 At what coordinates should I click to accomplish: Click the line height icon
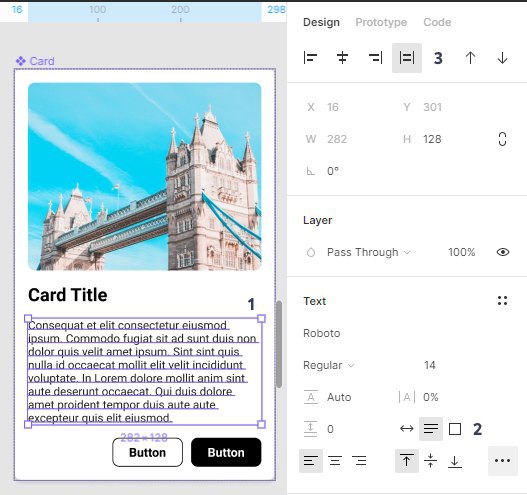(x=311, y=397)
